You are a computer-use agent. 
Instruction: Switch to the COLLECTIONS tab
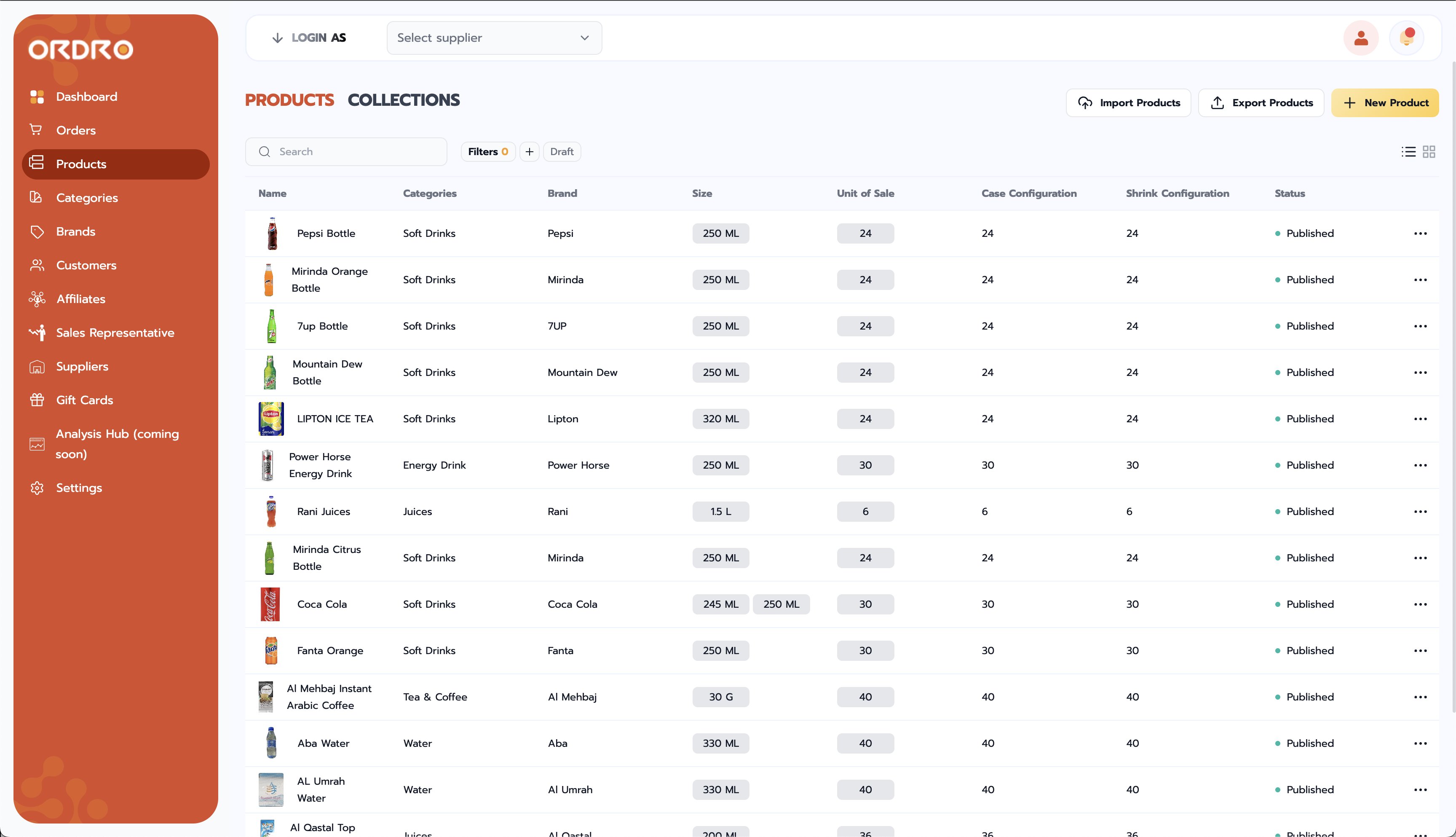[x=404, y=100]
